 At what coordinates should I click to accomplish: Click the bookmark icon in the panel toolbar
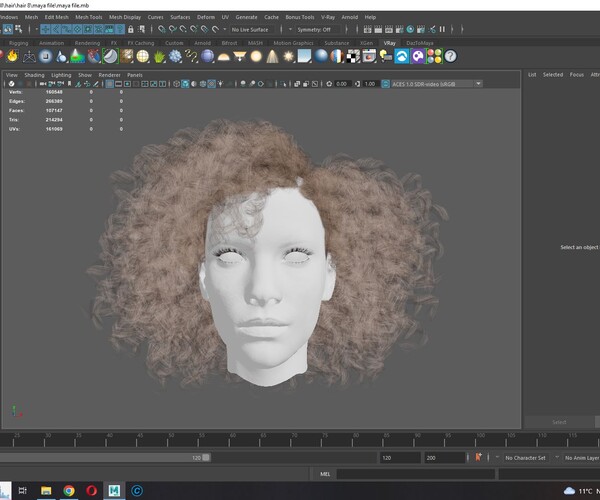[69, 84]
